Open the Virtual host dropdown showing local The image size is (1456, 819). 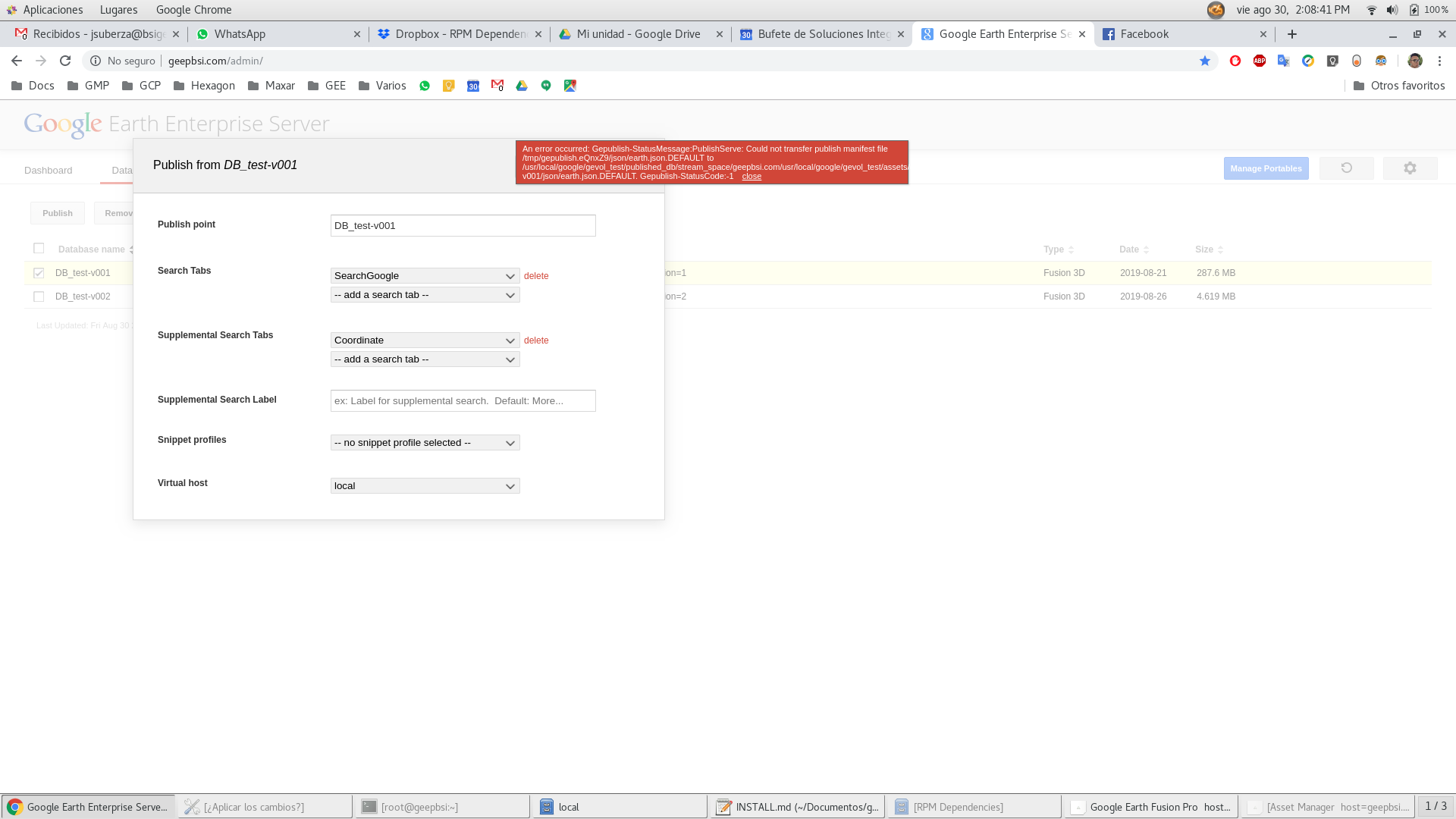tap(424, 485)
